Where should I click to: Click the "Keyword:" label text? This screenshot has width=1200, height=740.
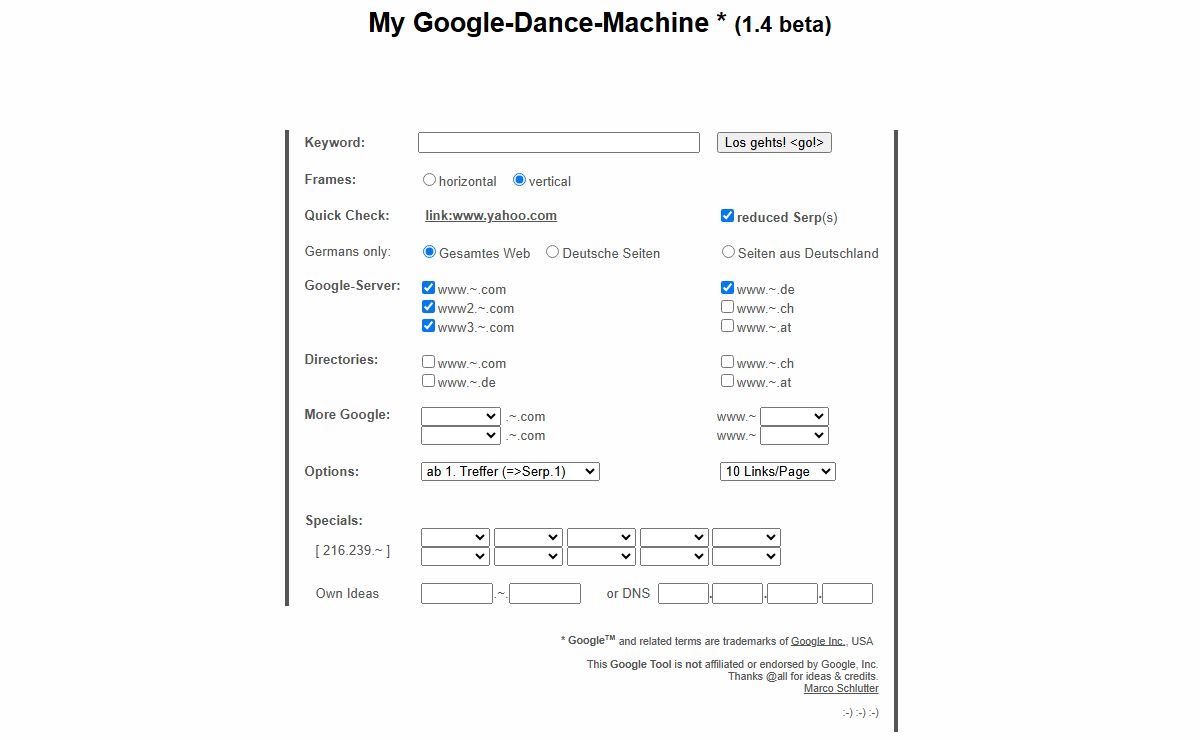(x=335, y=142)
